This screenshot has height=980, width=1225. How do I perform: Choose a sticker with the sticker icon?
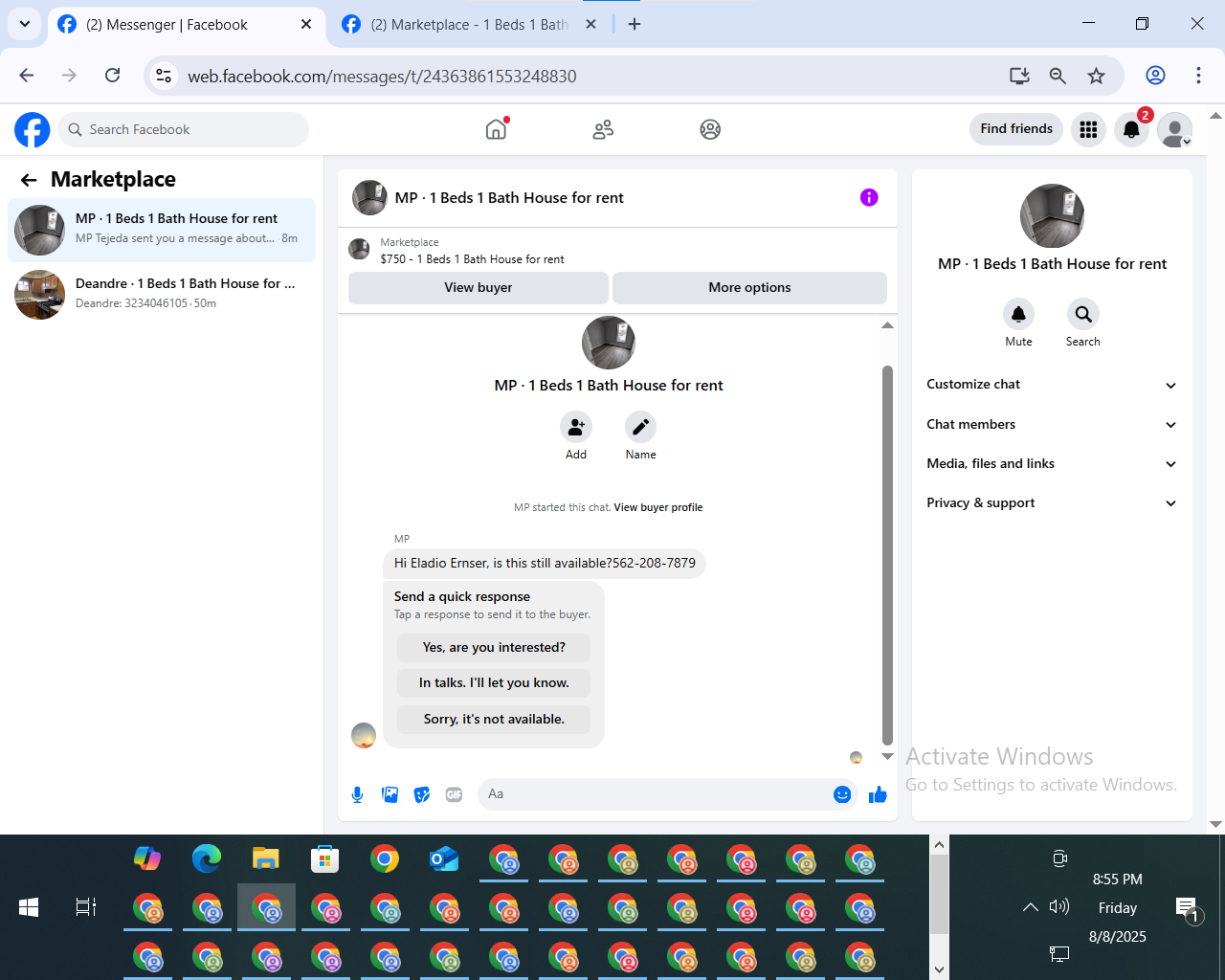coord(422,794)
